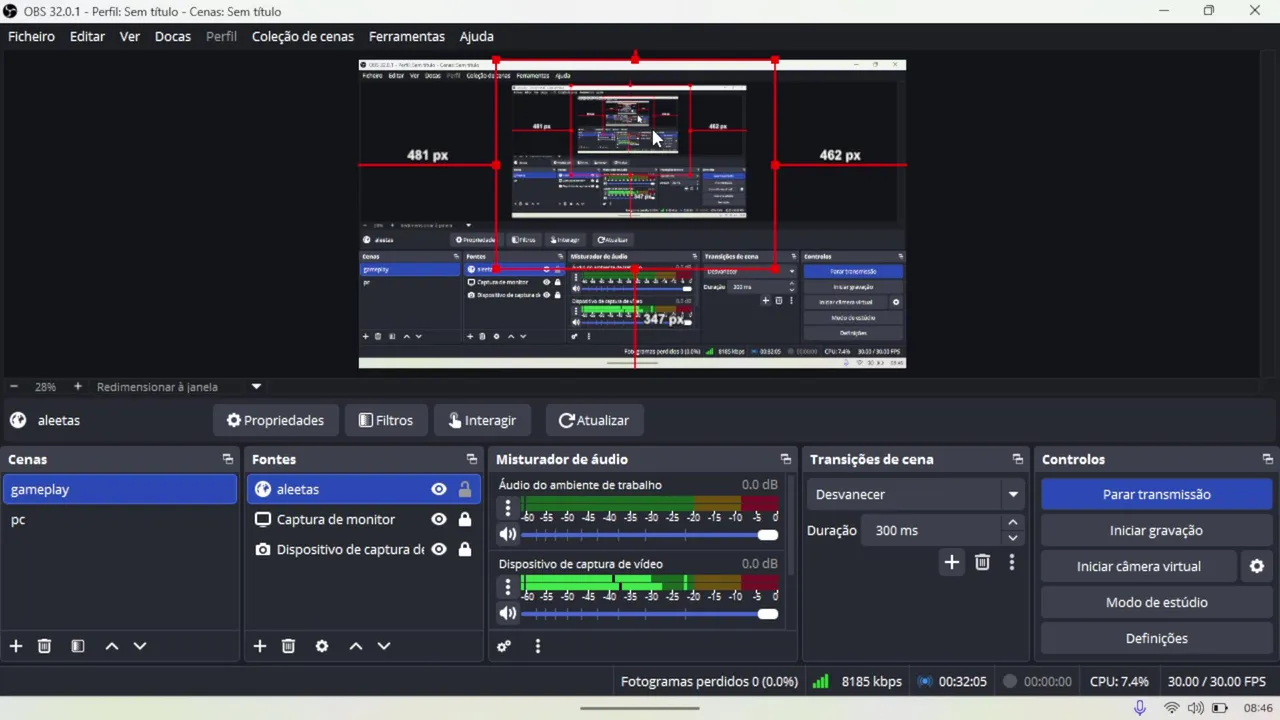The height and width of the screenshot is (720, 1280).
Task: Remove scene transition trash icon
Action: [982, 563]
